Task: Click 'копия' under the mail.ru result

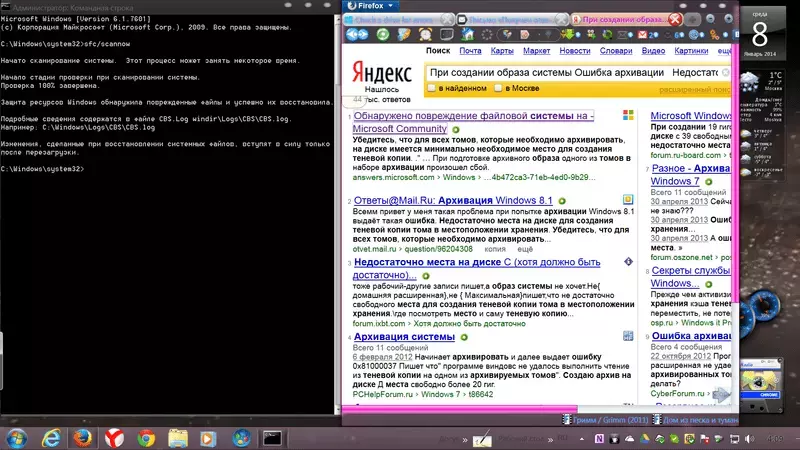Action: pyautogui.click(x=495, y=249)
